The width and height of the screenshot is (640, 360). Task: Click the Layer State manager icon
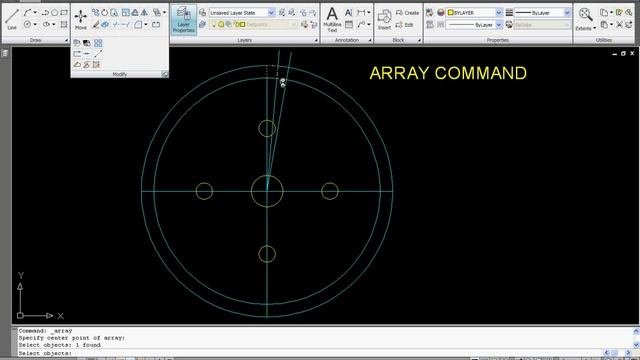point(202,13)
